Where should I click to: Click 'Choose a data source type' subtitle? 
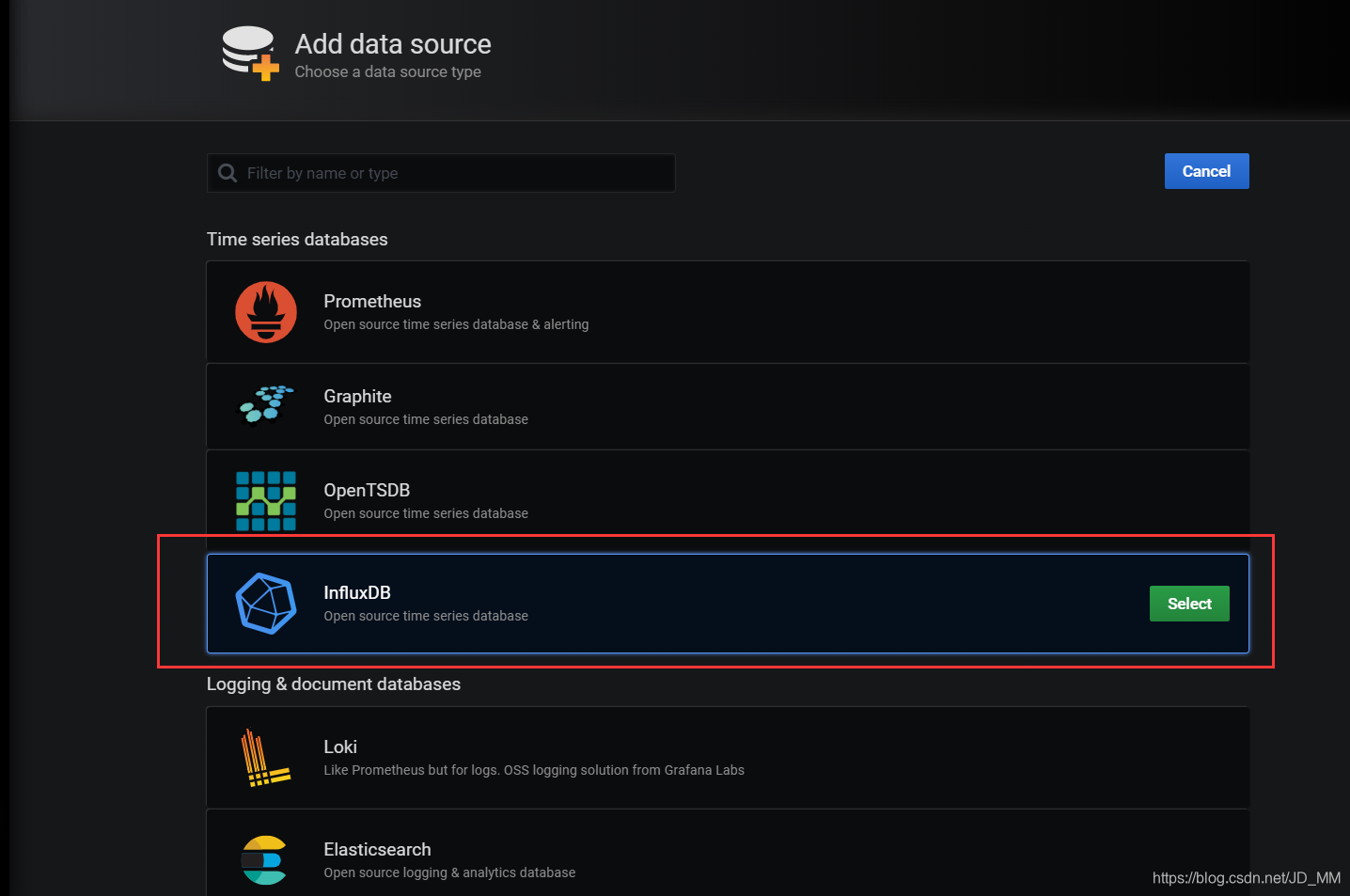click(387, 71)
